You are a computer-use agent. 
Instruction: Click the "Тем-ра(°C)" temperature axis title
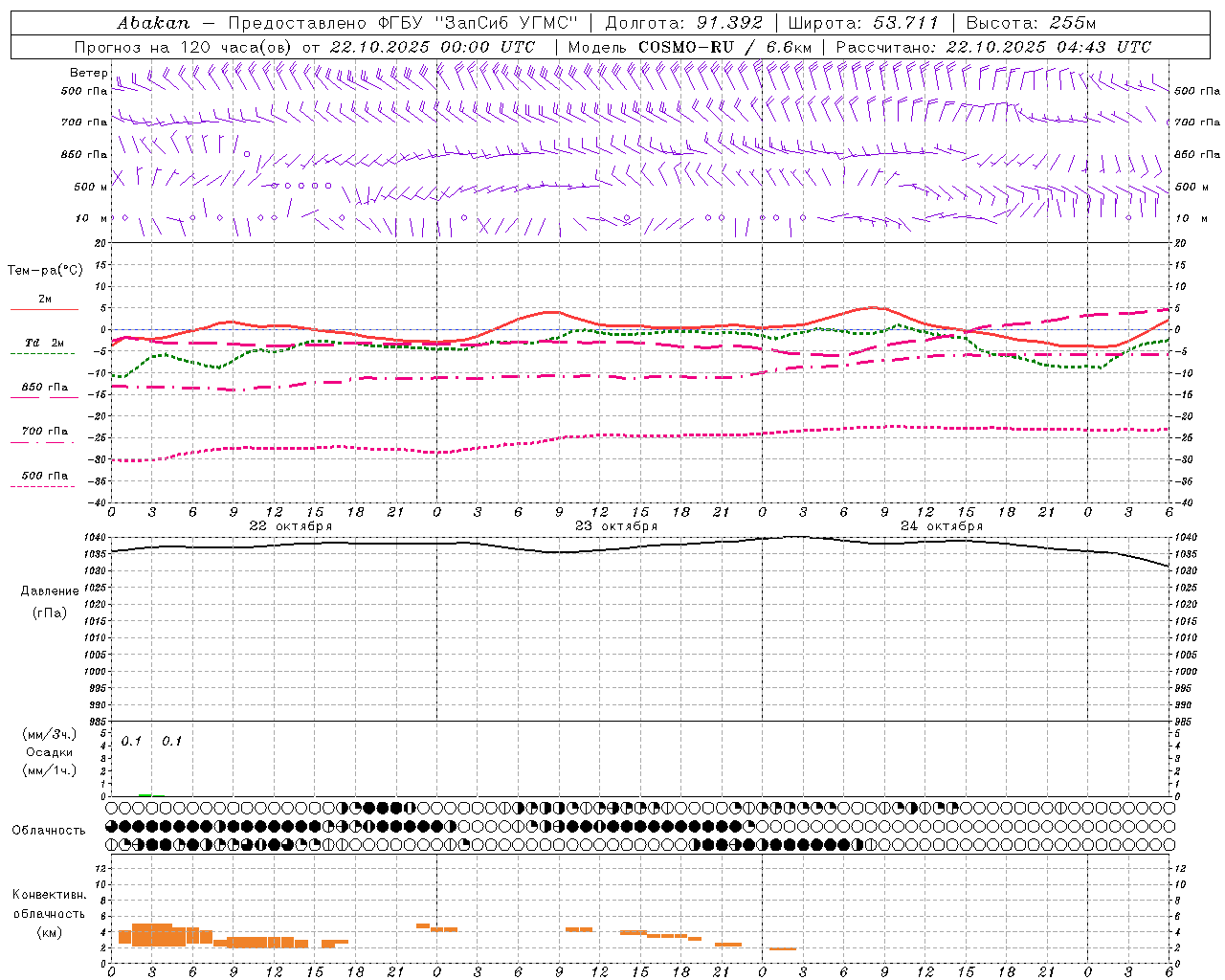tap(45, 271)
